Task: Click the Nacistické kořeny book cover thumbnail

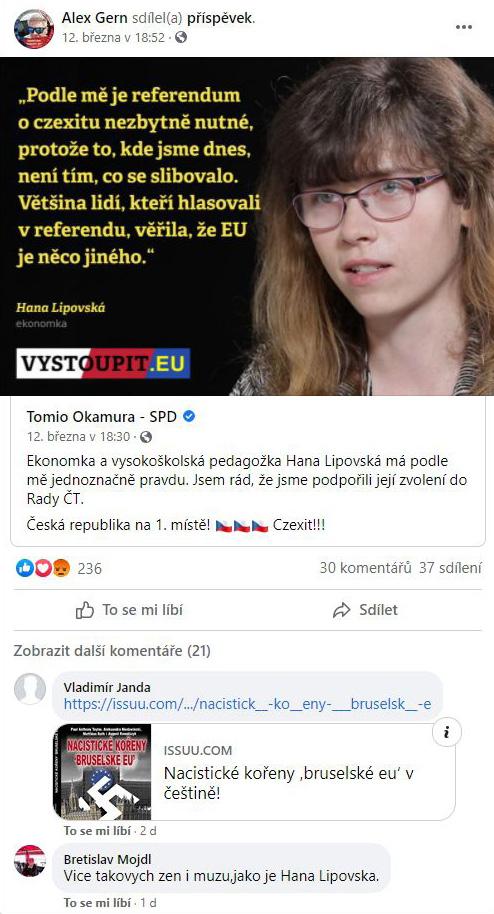Action: pos(101,772)
